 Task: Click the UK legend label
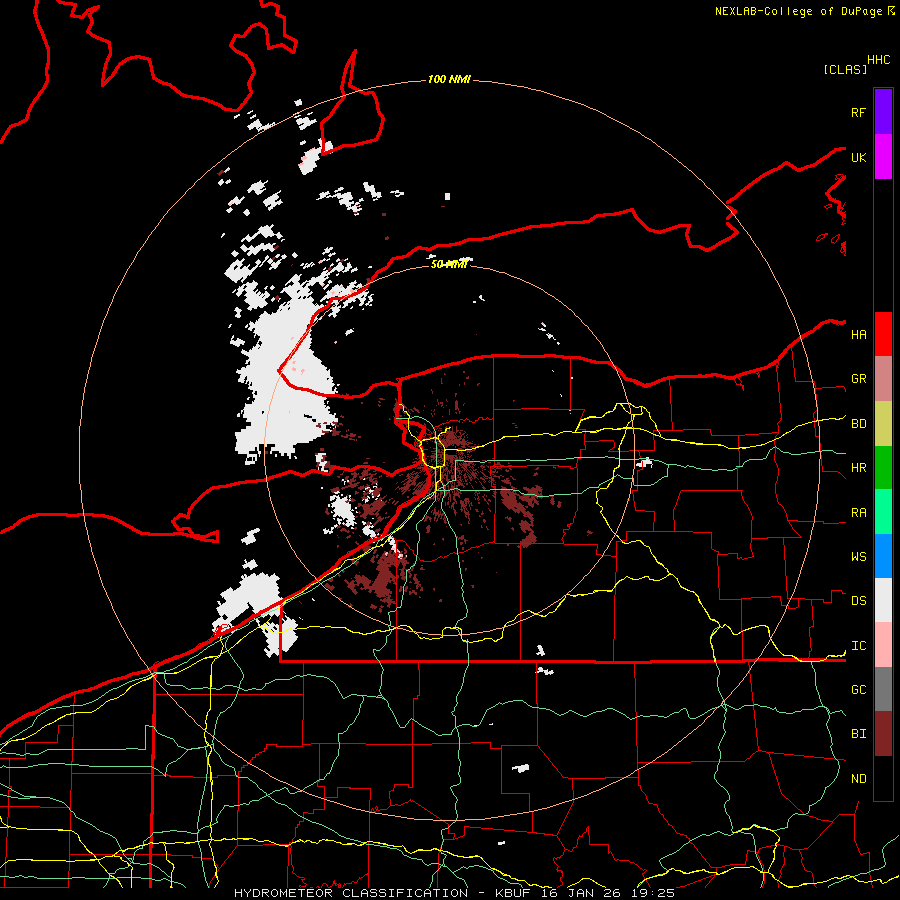[x=858, y=157]
